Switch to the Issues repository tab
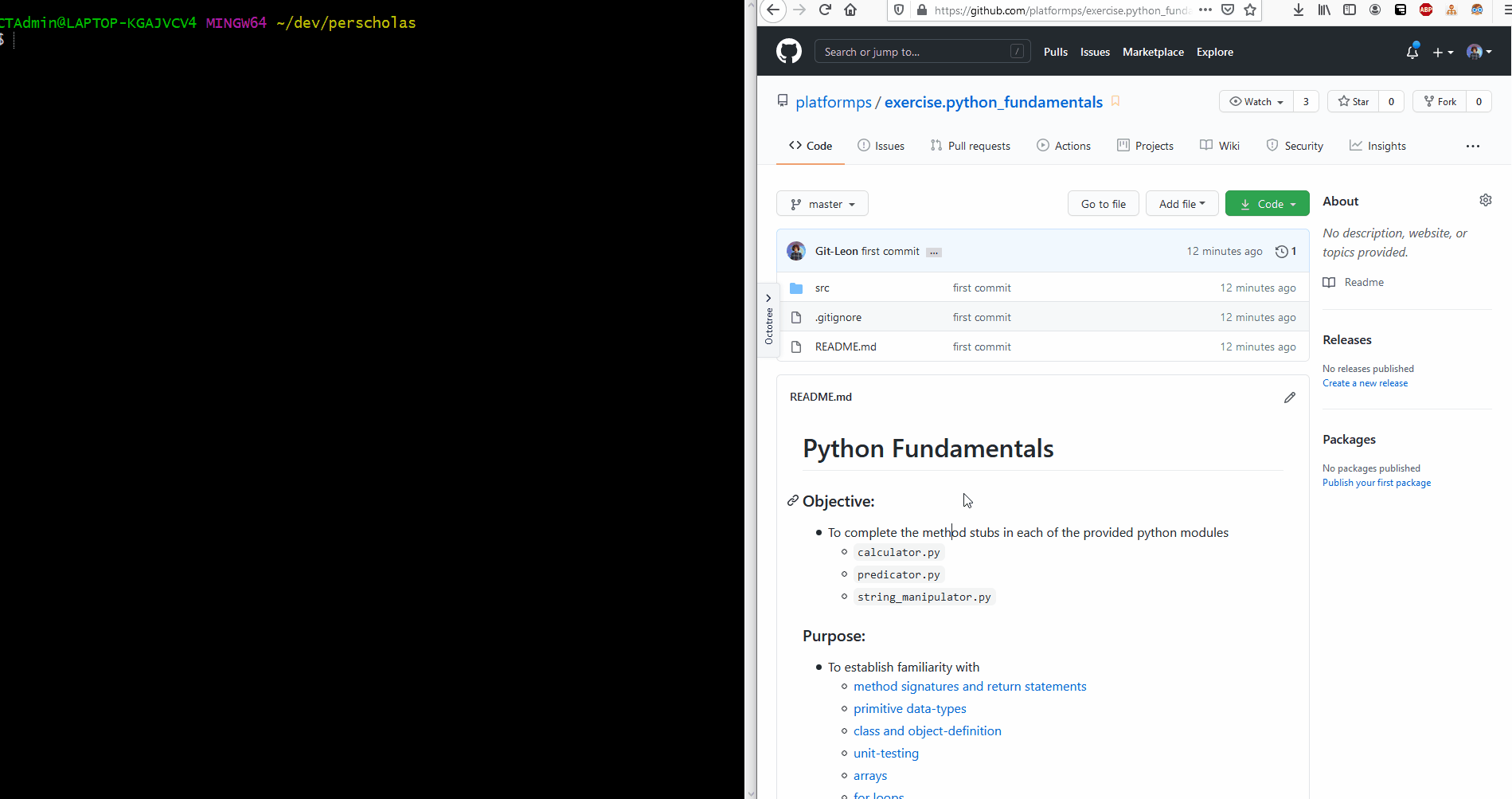The image size is (1512, 799). (x=881, y=146)
